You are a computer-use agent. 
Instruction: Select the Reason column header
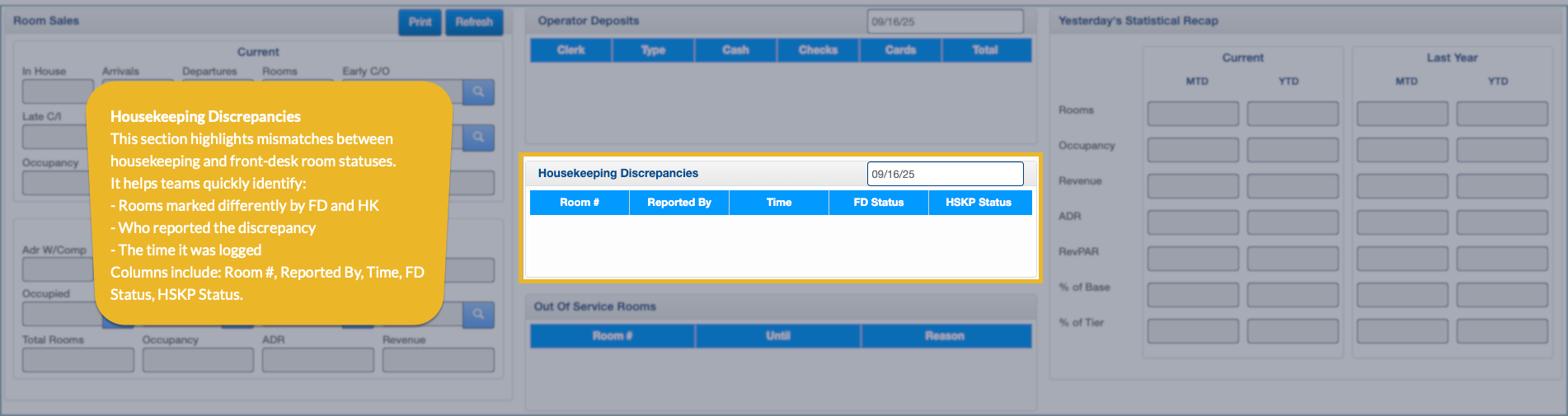pos(945,336)
